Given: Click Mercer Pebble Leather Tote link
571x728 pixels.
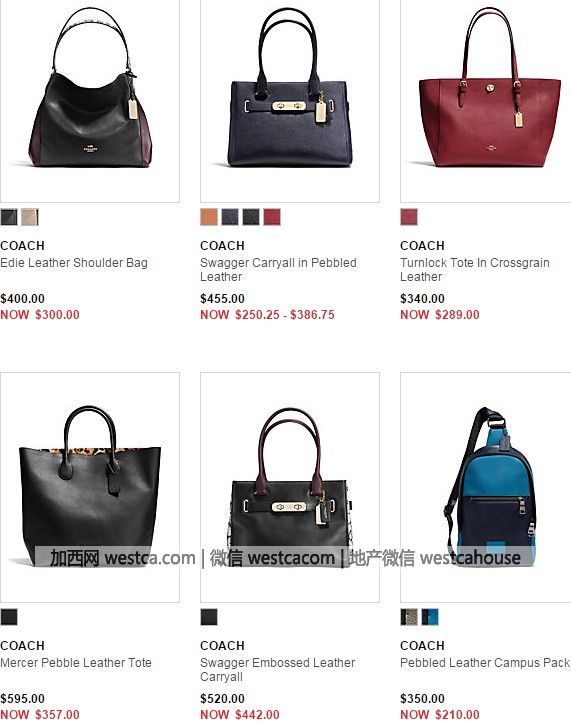Looking at the screenshot, I should 76,663.
